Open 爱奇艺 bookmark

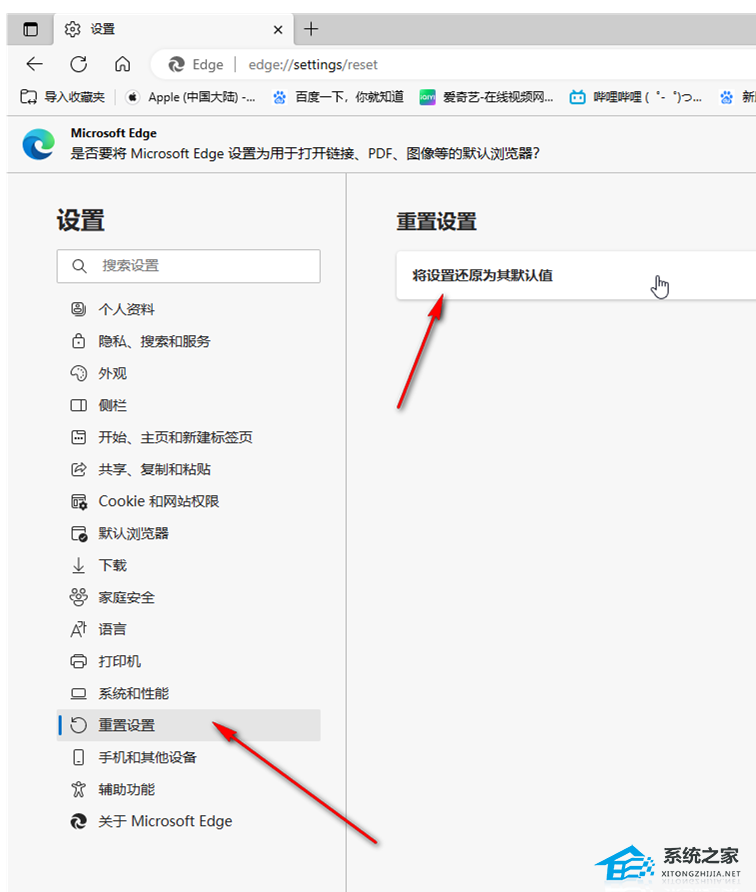point(486,97)
